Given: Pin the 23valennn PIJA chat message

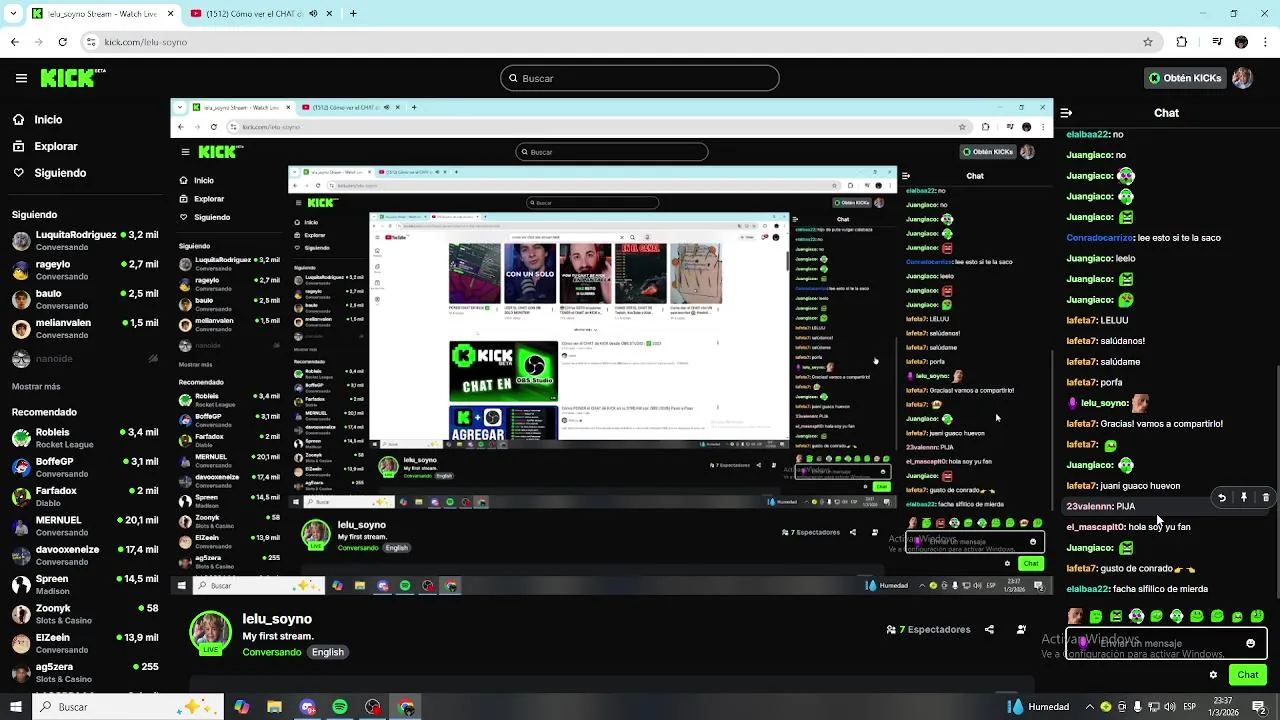Looking at the screenshot, I should (x=1244, y=497).
